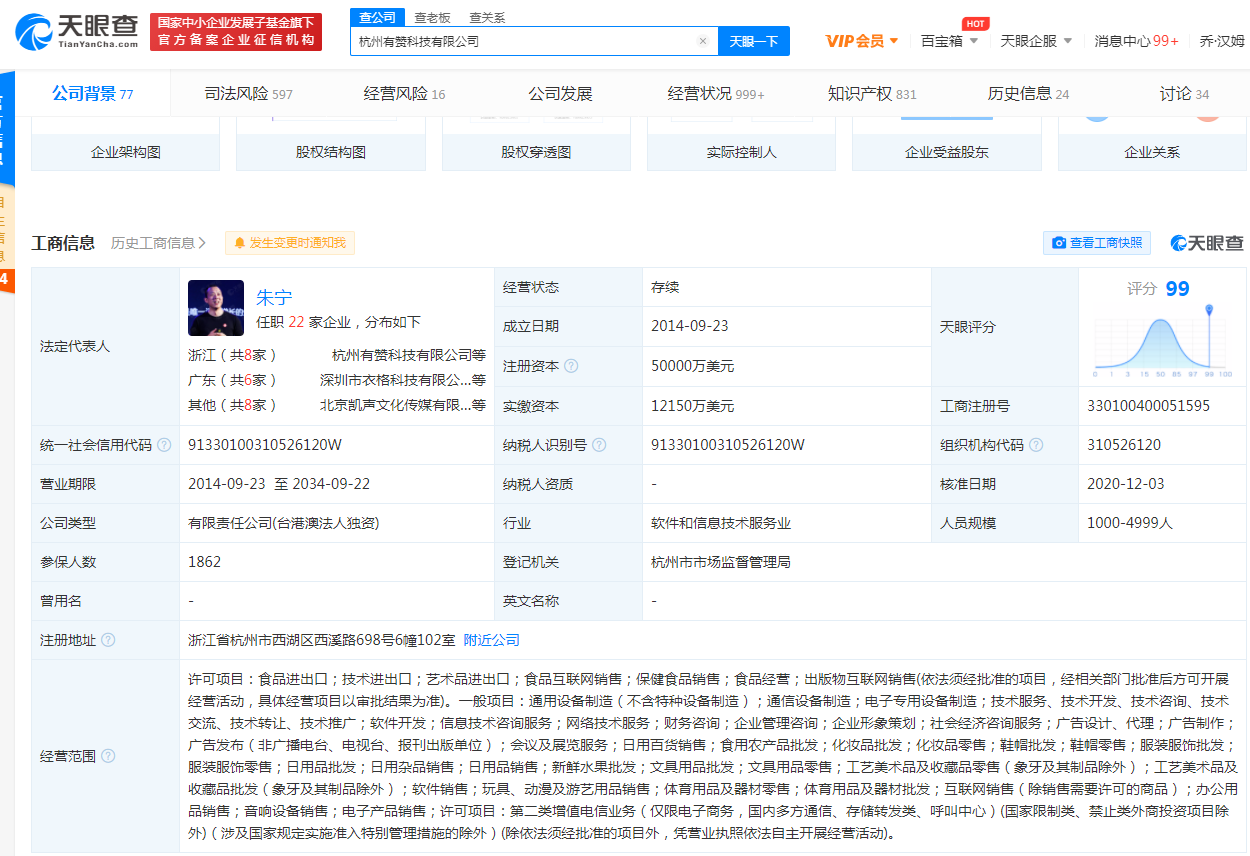Screen dimensions: 1250x856
Task: Click the camera icon on 查看工商快照
Action: 1059,243
